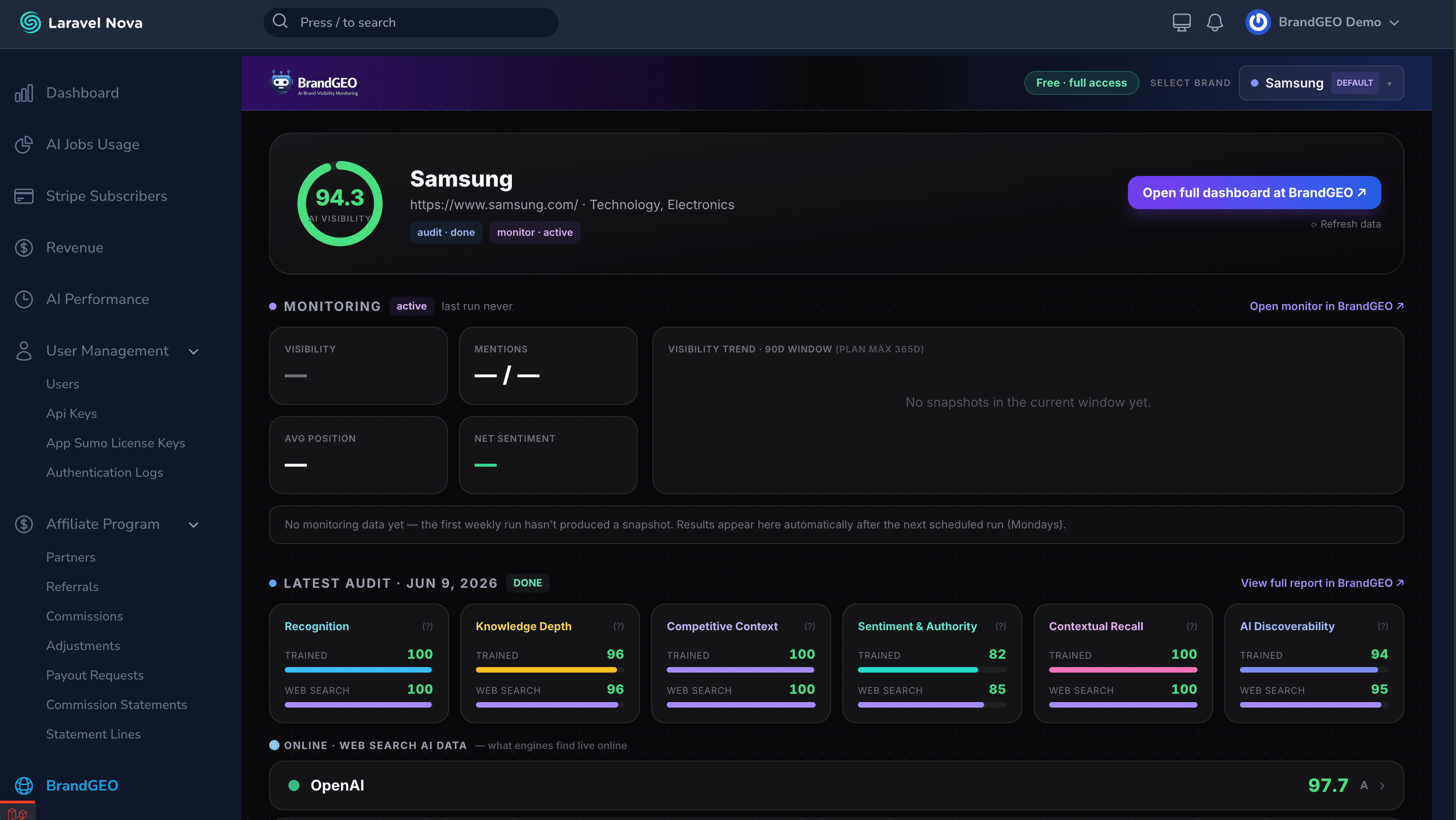Open AI Performance in sidebar
The width and height of the screenshot is (1456, 820).
[x=98, y=299]
